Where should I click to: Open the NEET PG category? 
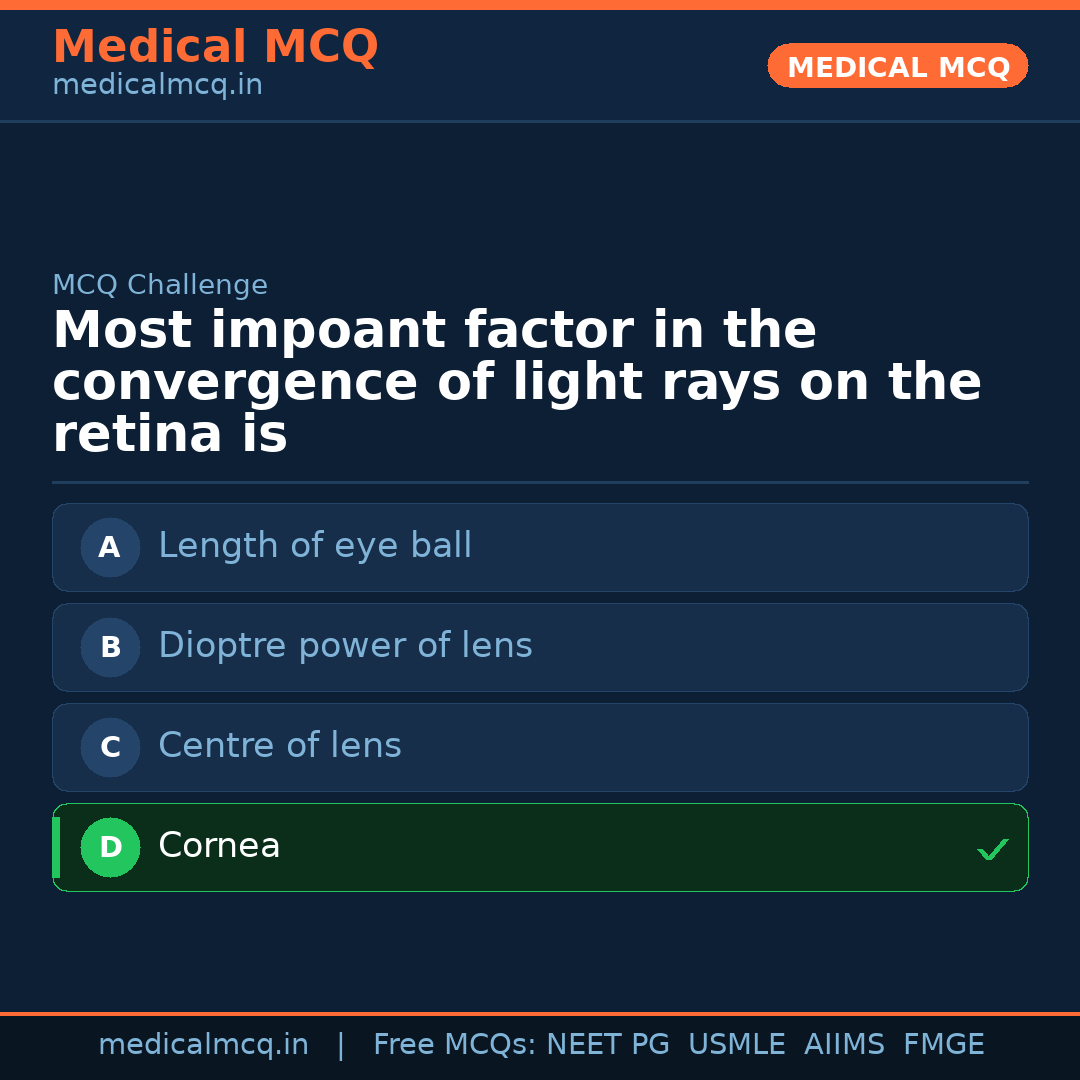click(x=607, y=1044)
